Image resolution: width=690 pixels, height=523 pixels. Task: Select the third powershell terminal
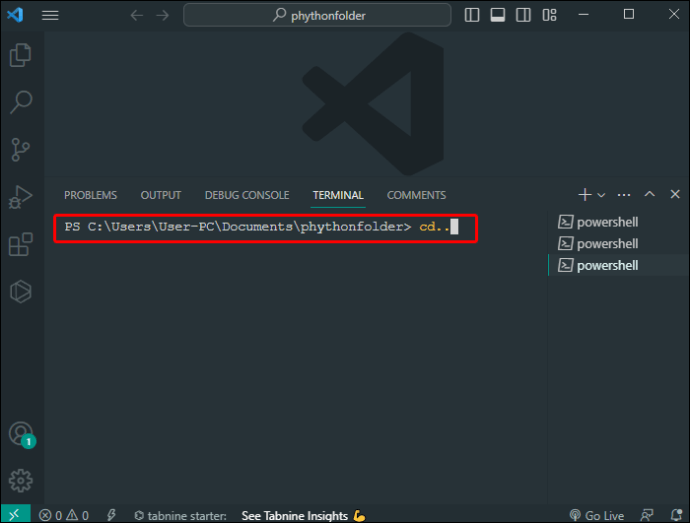618,265
